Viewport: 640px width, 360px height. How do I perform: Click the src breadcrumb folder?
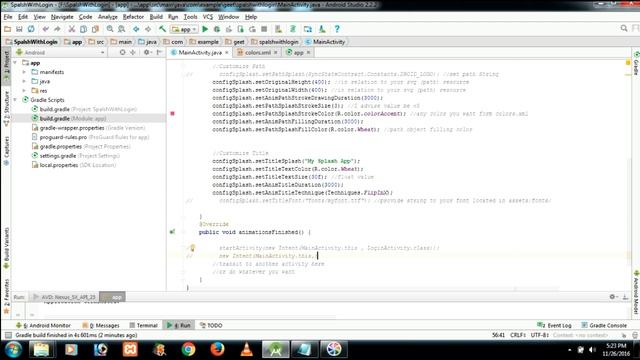(96, 42)
